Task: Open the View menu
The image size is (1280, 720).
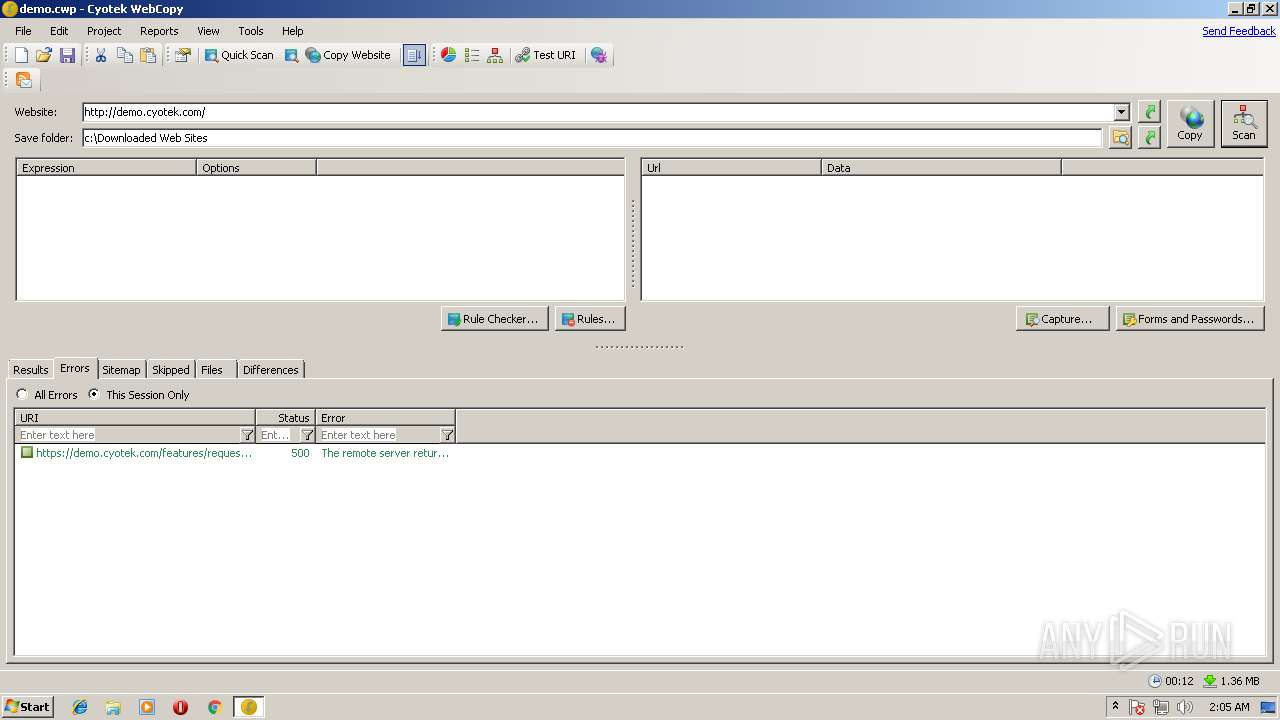Action: tap(208, 31)
